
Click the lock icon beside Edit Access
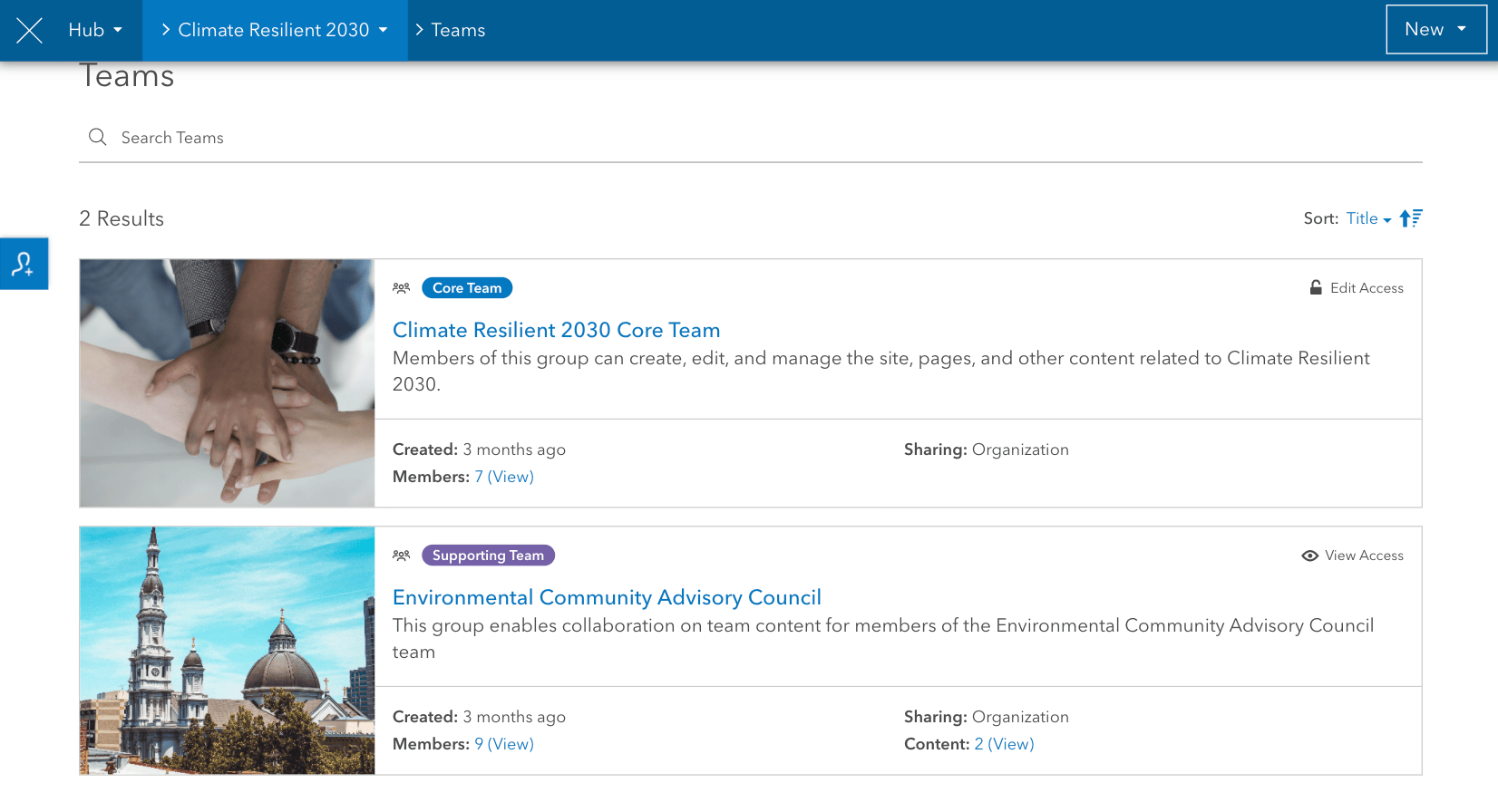pyautogui.click(x=1316, y=288)
